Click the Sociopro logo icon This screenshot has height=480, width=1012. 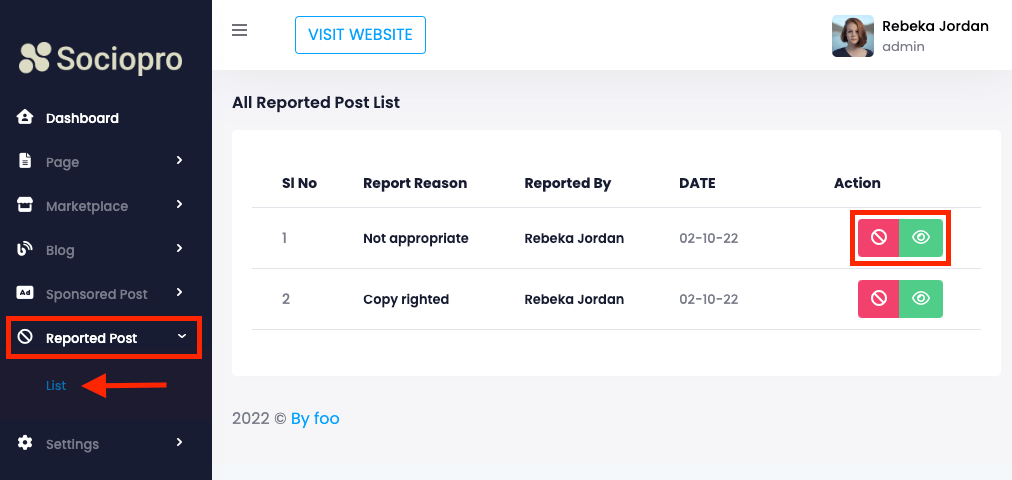coord(34,58)
